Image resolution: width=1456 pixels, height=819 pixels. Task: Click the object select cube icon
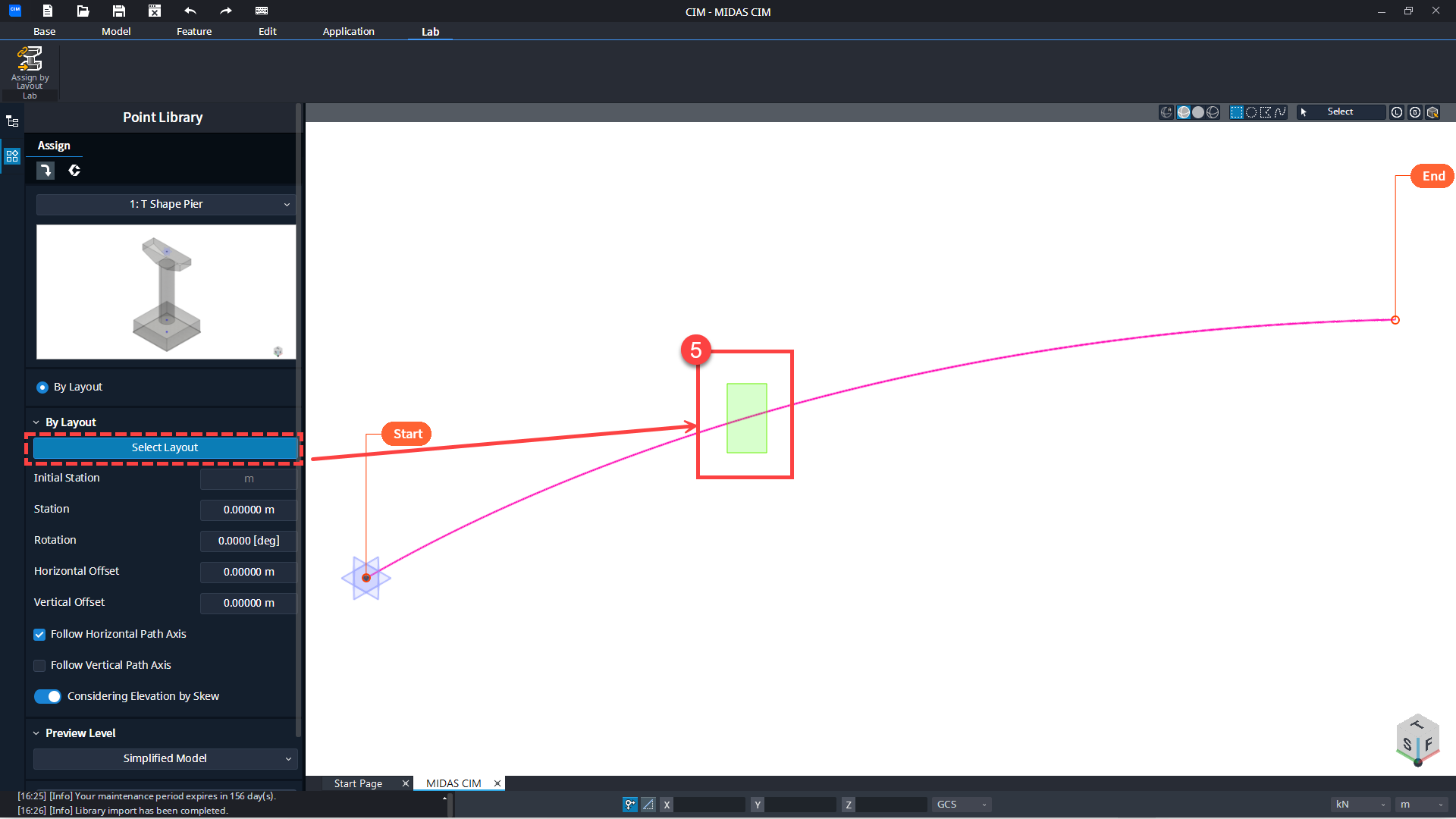(1432, 112)
